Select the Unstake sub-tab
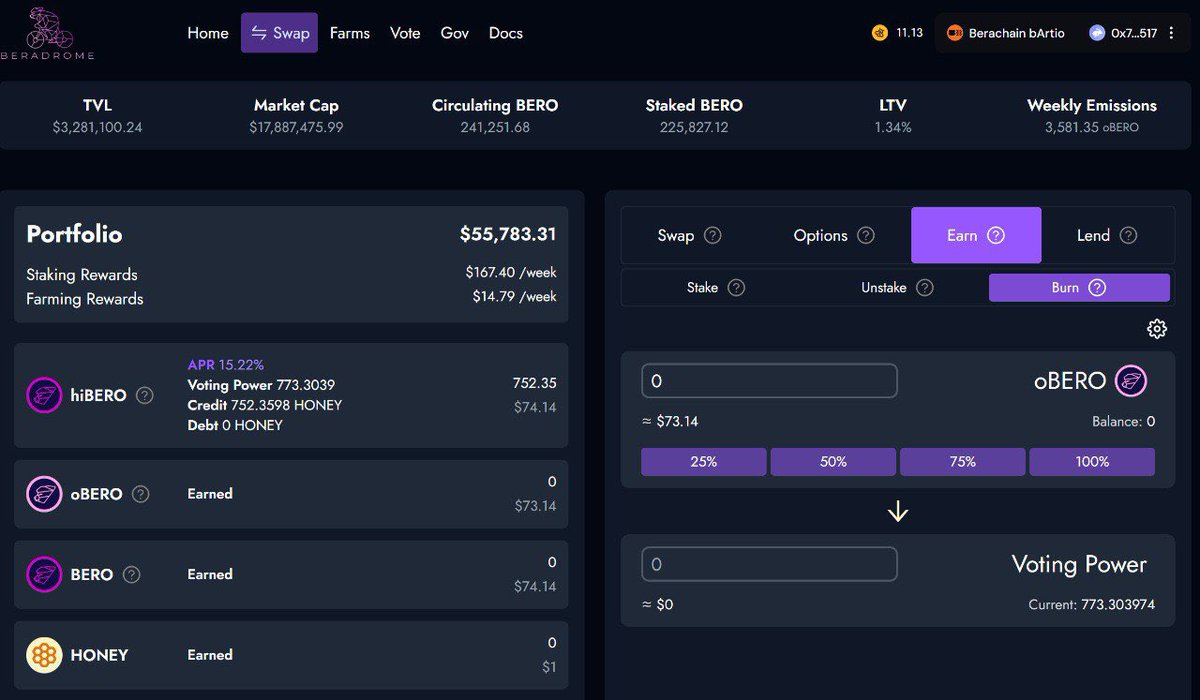The height and width of the screenshot is (700, 1200). (x=897, y=288)
